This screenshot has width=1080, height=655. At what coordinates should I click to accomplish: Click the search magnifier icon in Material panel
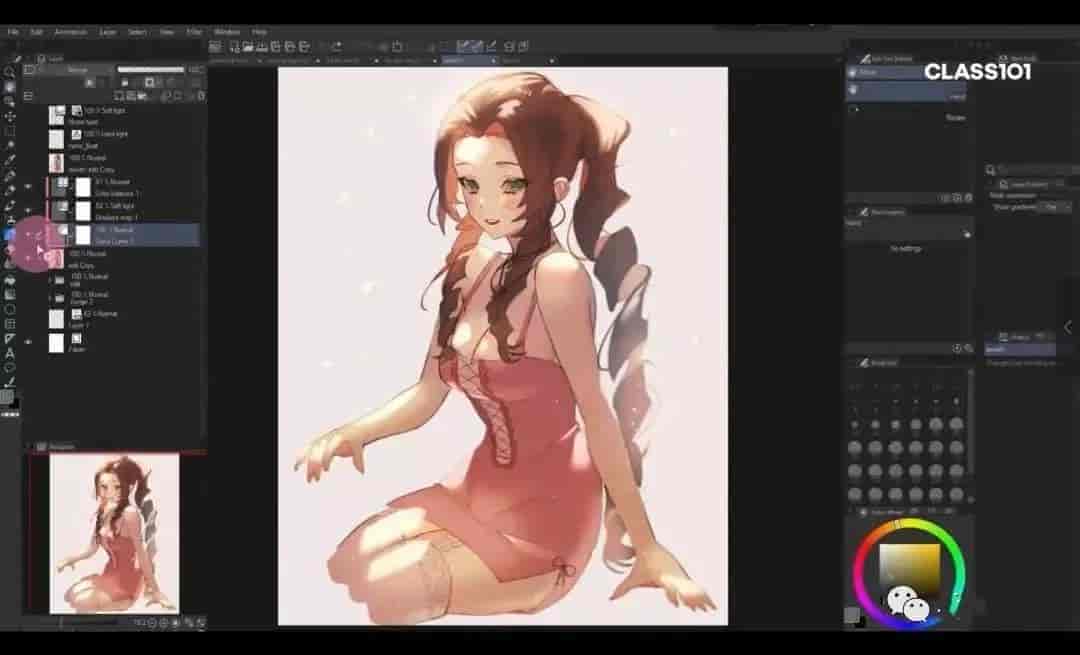tap(990, 169)
